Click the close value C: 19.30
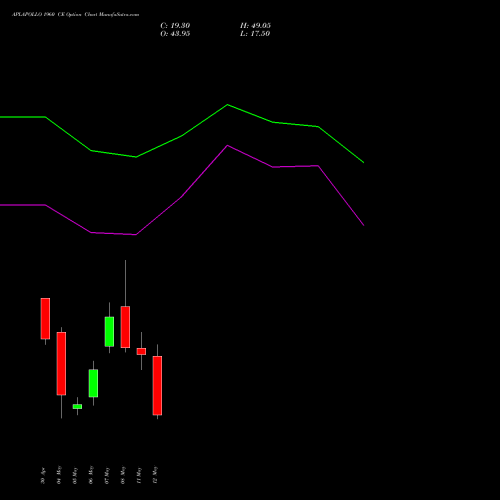 click(x=175, y=26)
